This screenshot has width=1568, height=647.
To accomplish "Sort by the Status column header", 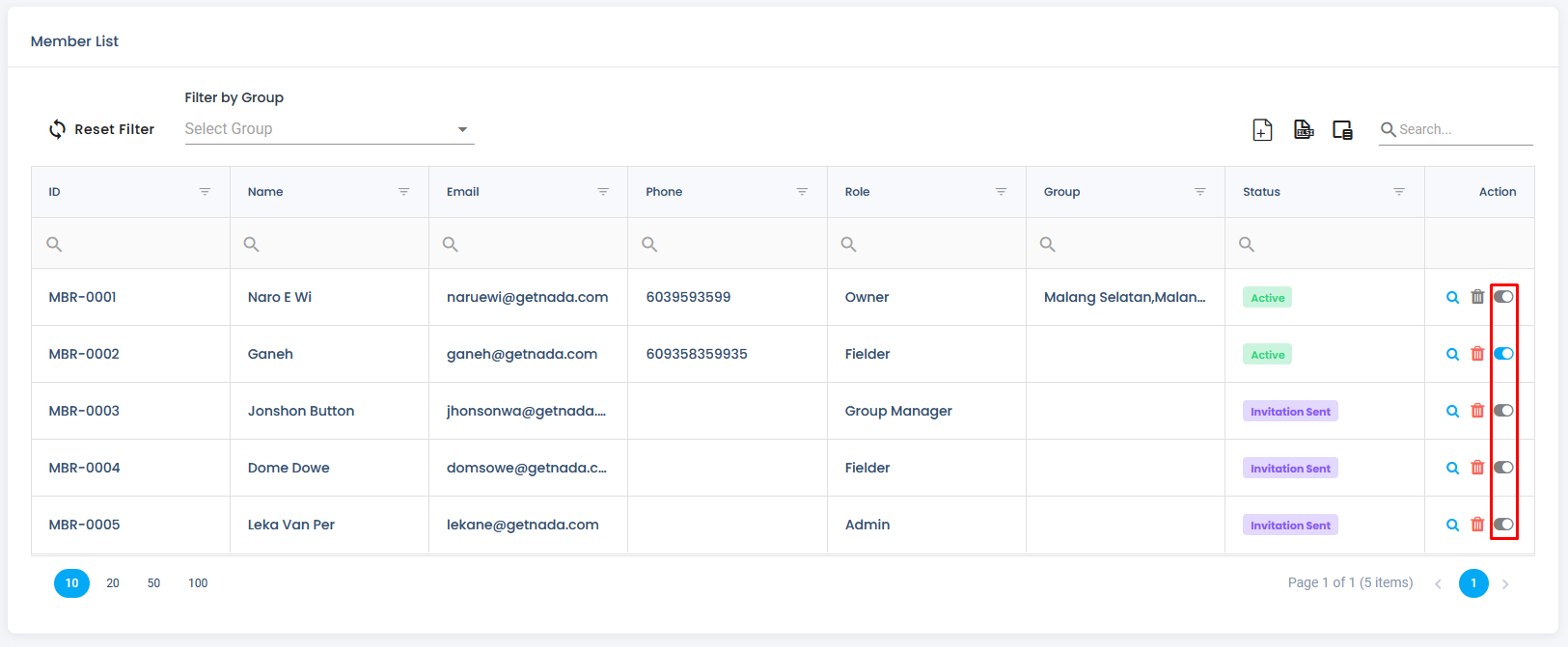I will coord(1261,192).
